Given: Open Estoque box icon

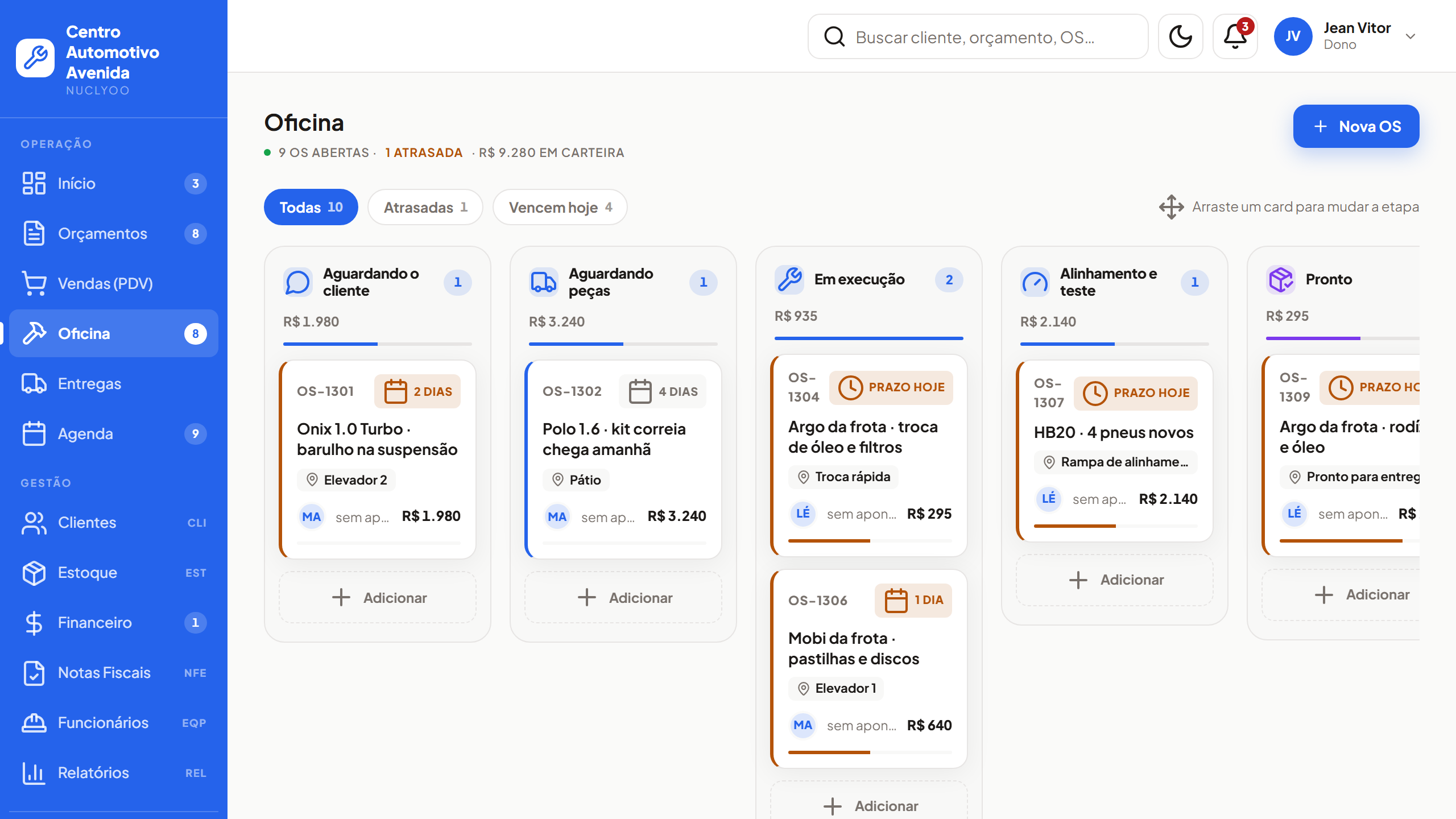Looking at the screenshot, I should click(34, 572).
